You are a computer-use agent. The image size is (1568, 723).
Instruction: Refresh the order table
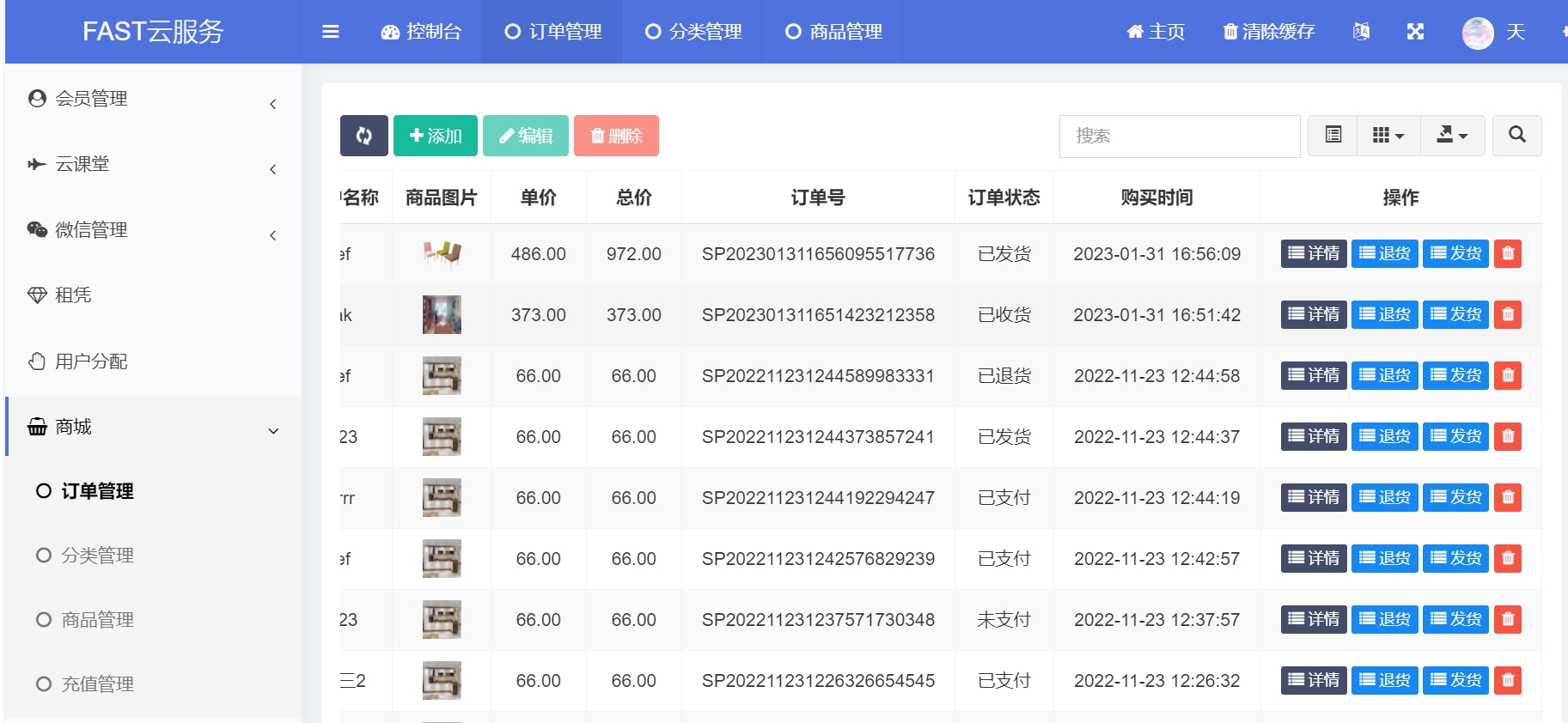[x=364, y=136]
